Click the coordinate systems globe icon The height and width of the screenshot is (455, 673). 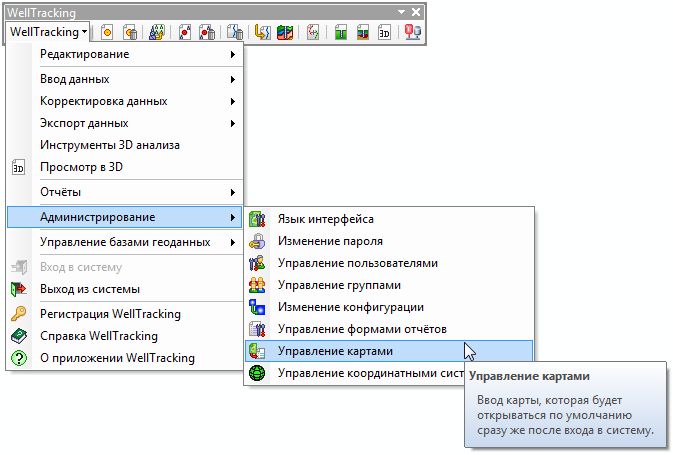point(258,373)
